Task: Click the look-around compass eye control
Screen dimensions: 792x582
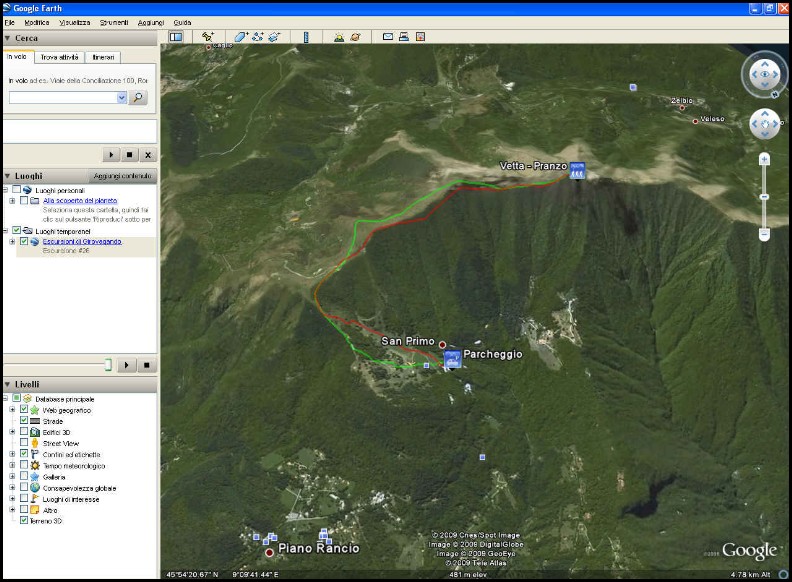Action: [x=765, y=74]
